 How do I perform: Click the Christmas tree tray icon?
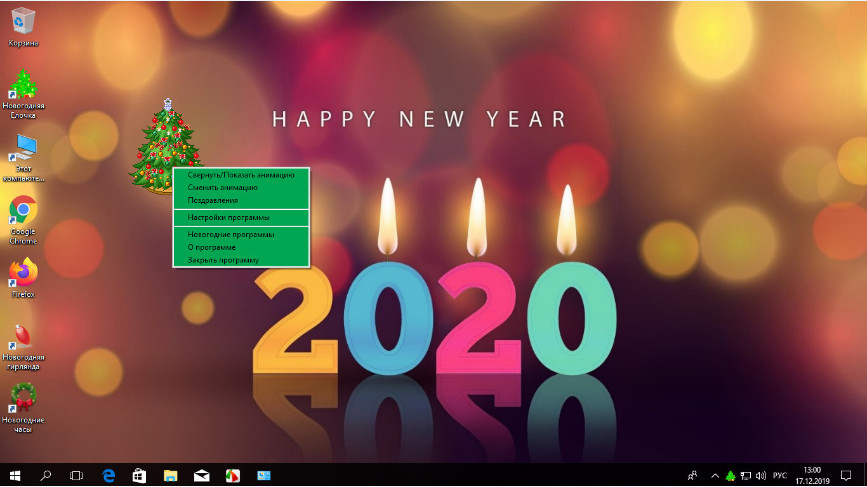click(x=730, y=475)
